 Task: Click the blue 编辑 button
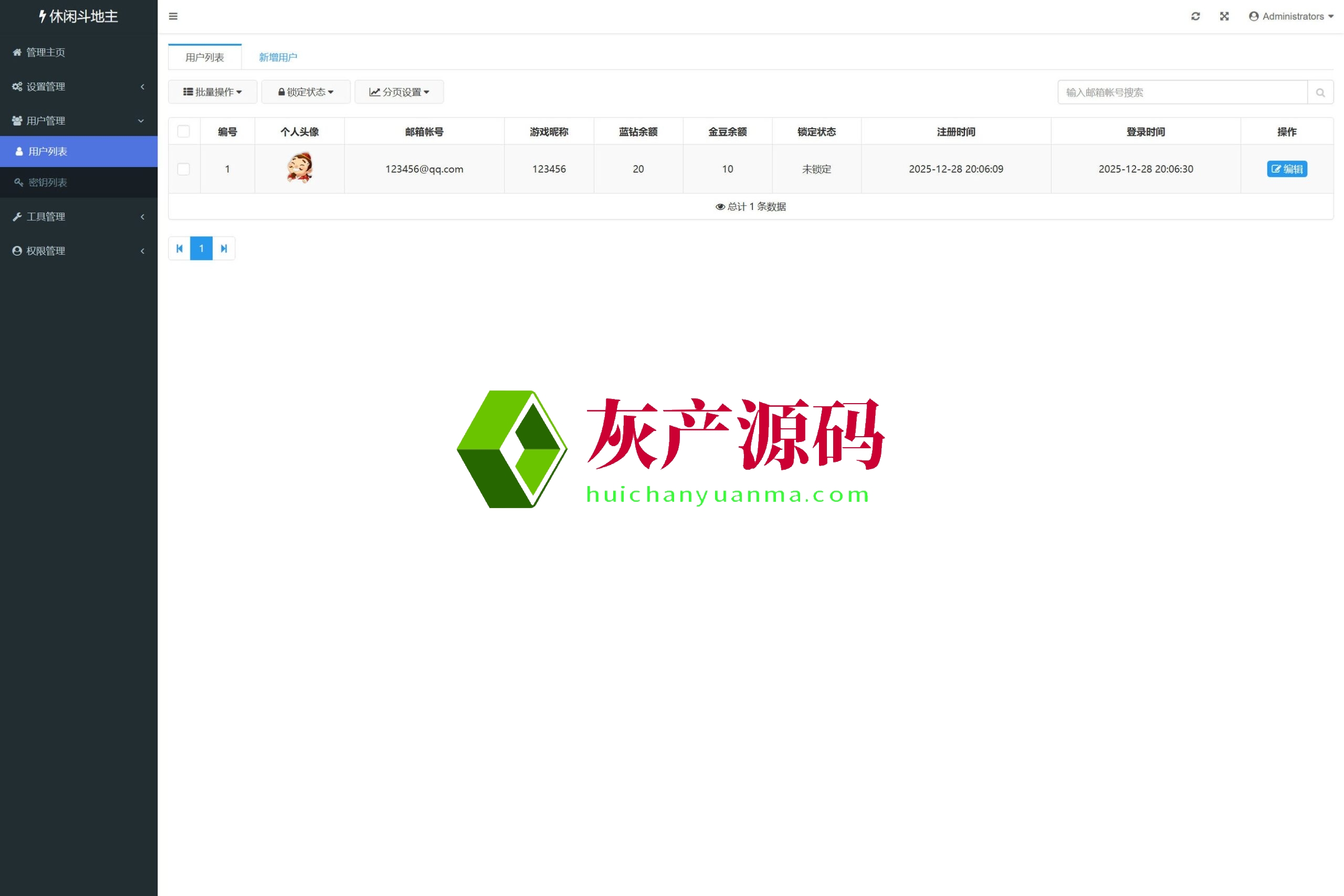1287,169
